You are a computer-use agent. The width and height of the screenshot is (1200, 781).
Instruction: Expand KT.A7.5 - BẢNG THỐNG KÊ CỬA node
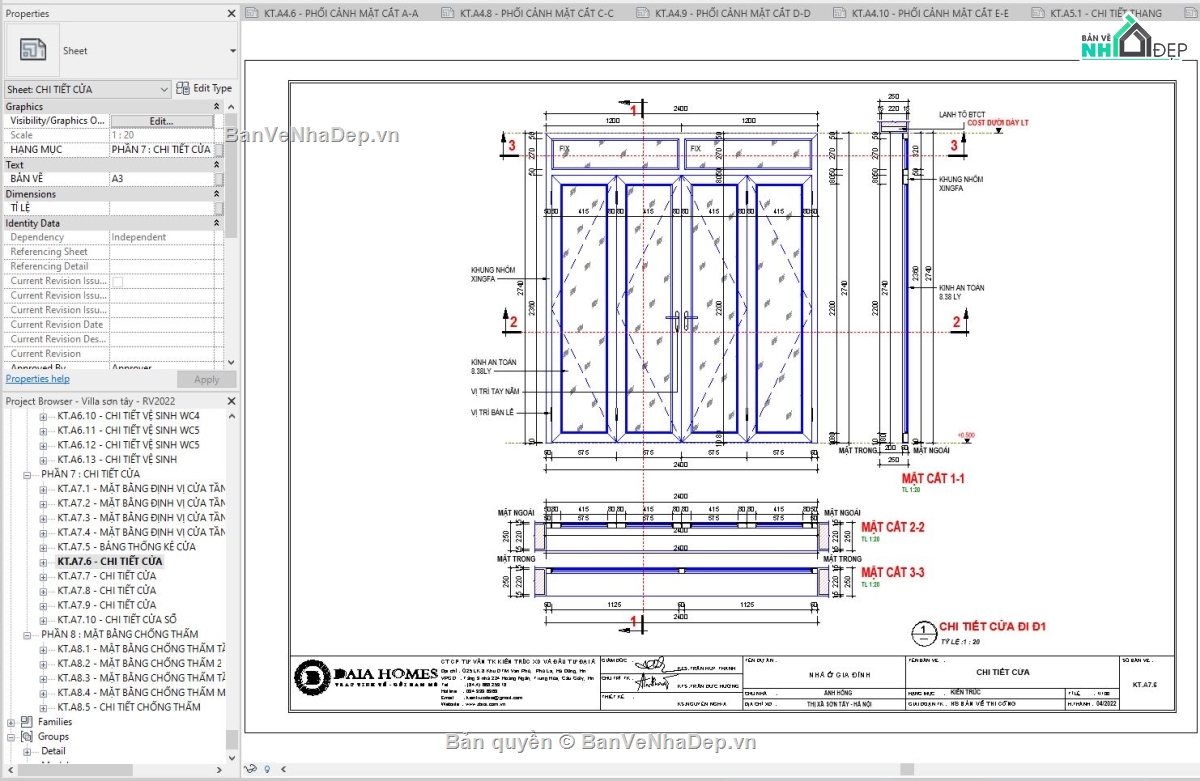point(44,547)
